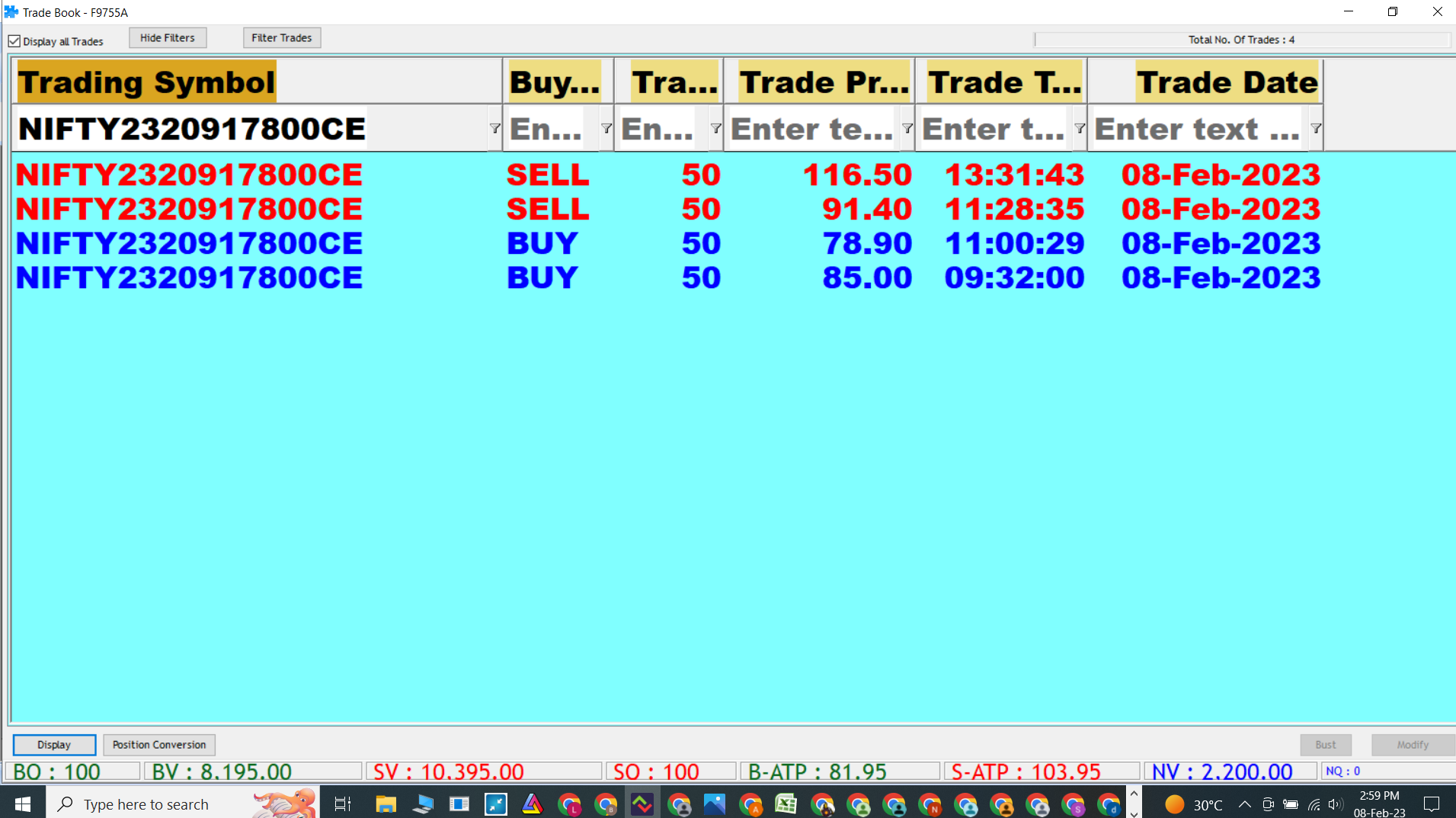Focus the Trade Price filter text field

coord(812,129)
